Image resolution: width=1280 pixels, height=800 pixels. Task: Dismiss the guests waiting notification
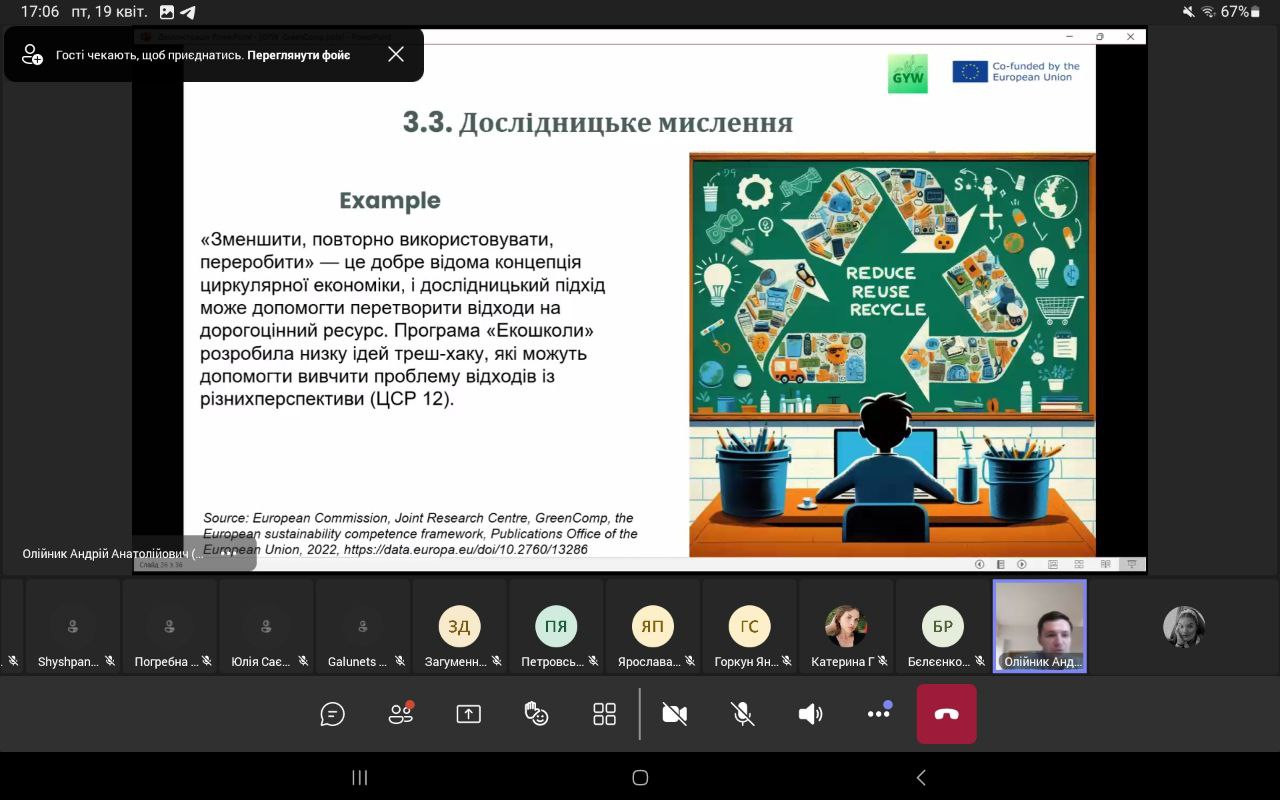(x=396, y=54)
